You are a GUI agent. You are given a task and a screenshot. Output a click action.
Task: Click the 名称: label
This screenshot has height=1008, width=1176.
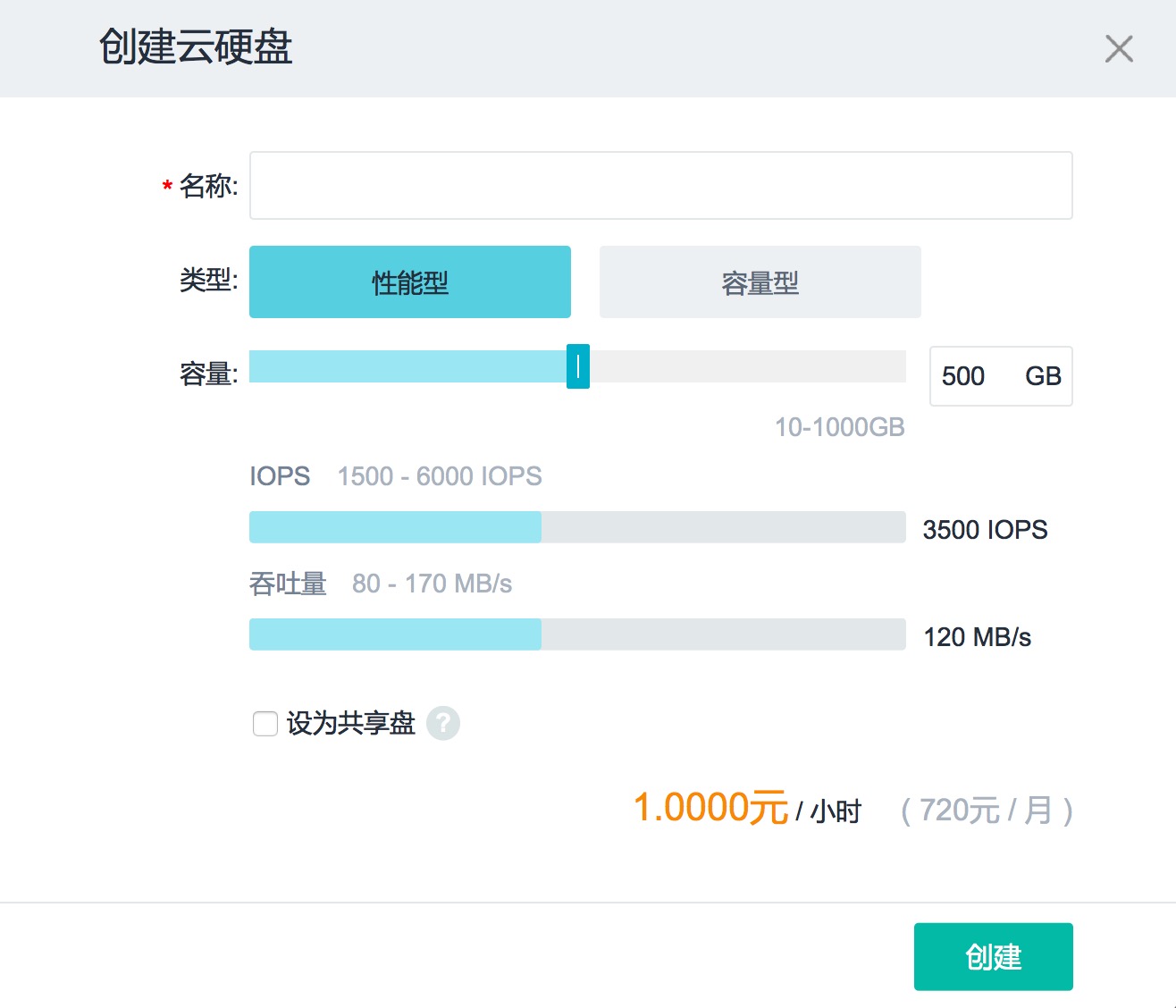[x=209, y=186]
